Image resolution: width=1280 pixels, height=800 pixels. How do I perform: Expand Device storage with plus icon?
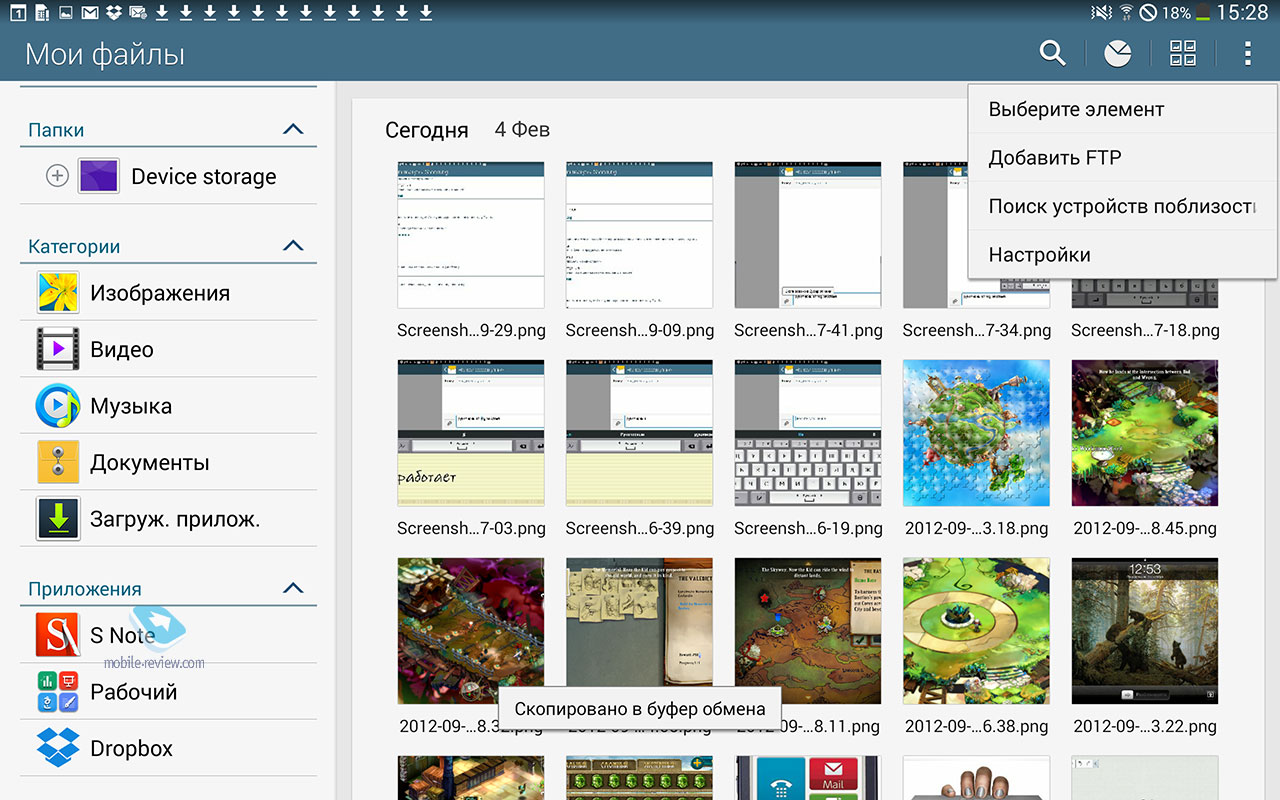click(x=58, y=176)
